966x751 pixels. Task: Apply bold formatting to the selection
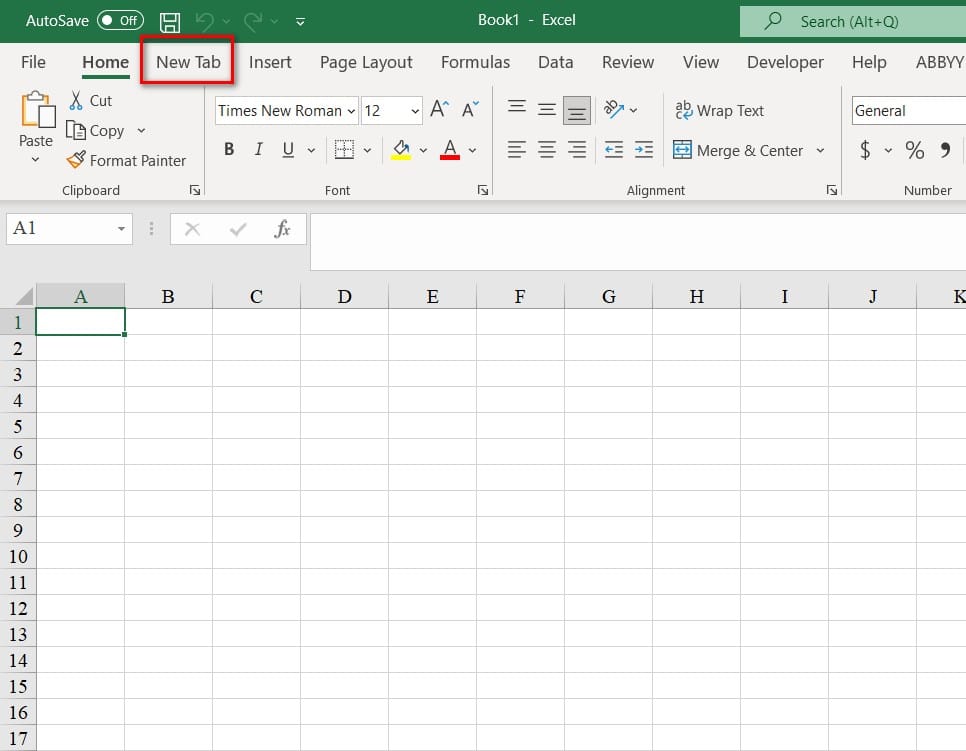click(x=228, y=148)
